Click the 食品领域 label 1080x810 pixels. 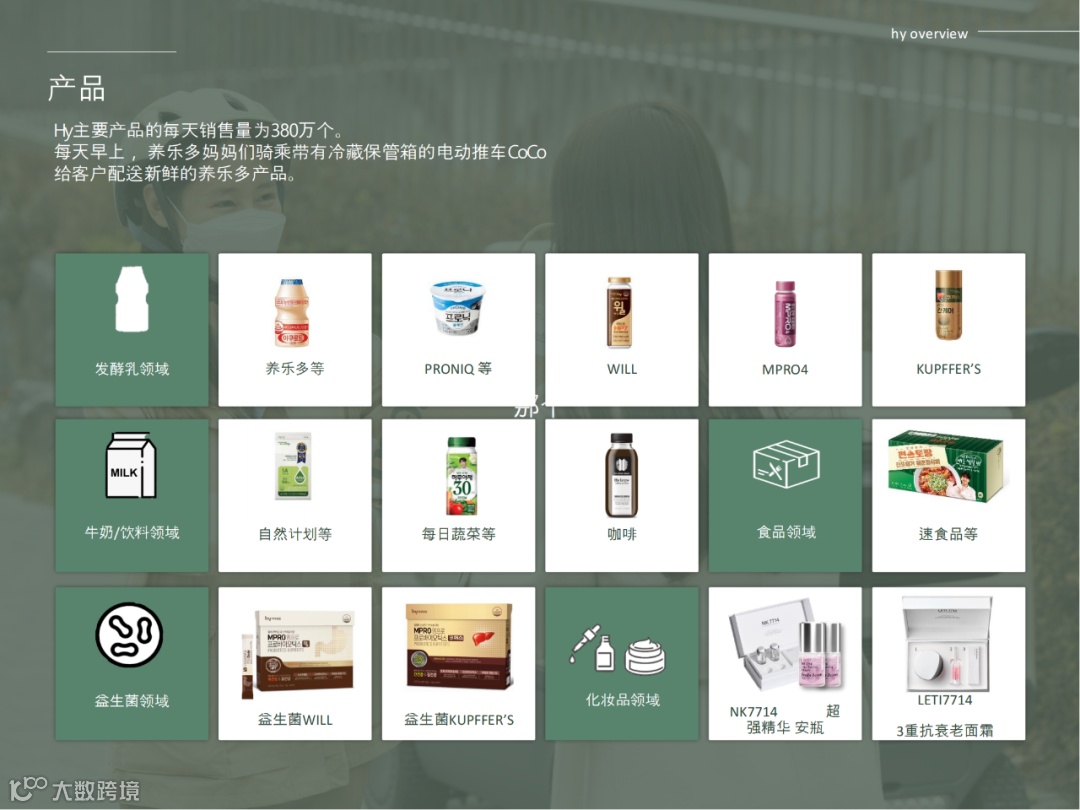coord(786,532)
